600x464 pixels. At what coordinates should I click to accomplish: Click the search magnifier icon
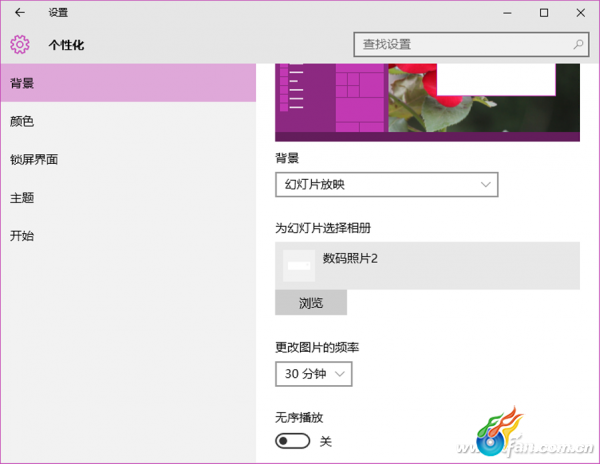[578, 44]
